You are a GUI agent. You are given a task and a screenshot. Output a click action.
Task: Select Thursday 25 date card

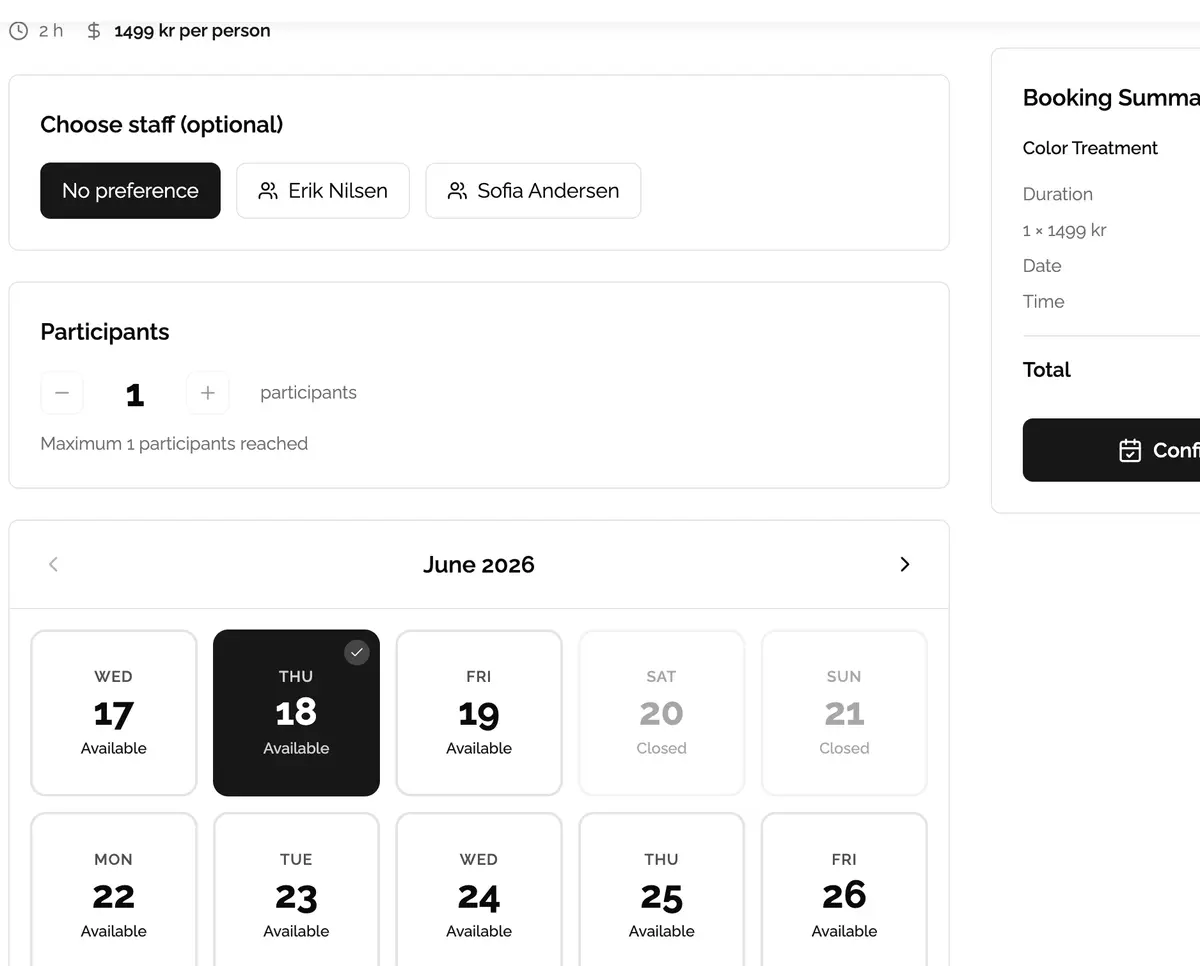662,890
